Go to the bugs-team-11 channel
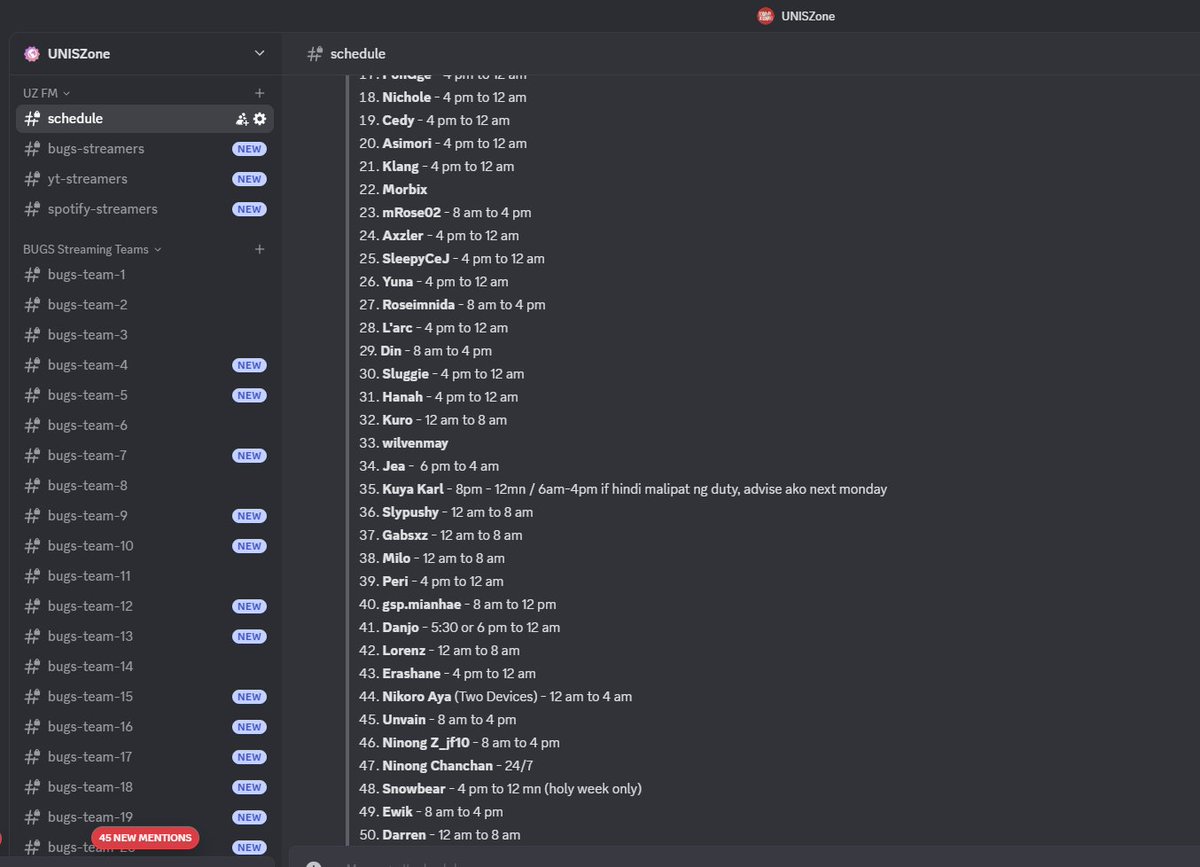 pyautogui.click(x=145, y=575)
